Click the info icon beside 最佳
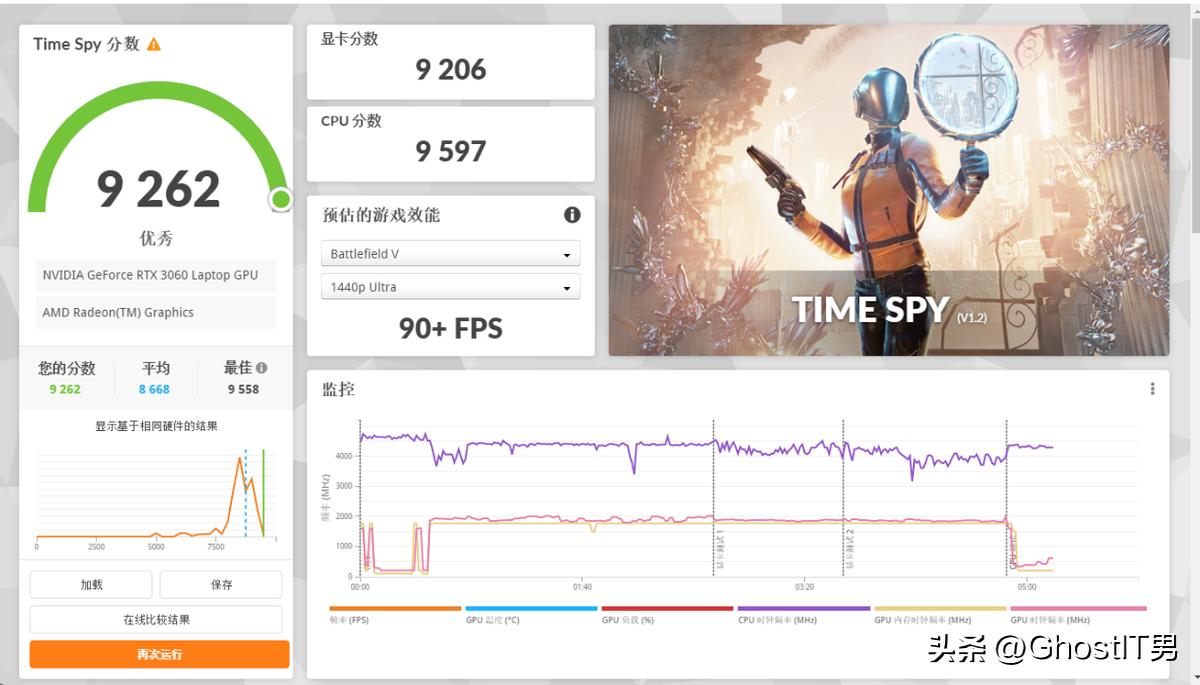 pos(262,368)
